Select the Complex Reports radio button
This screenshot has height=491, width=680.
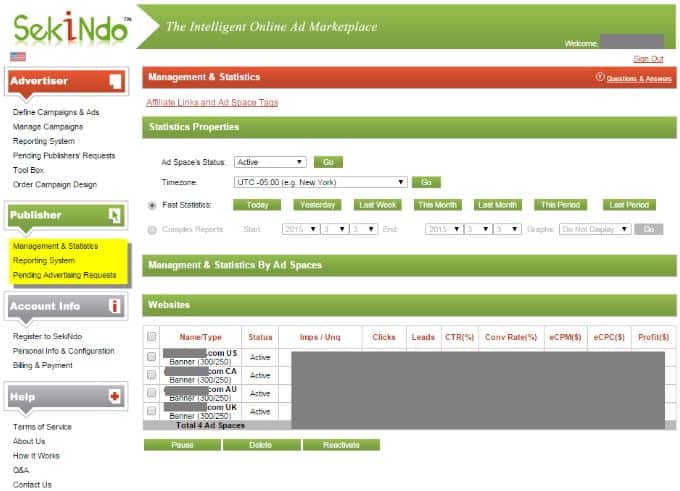152,229
